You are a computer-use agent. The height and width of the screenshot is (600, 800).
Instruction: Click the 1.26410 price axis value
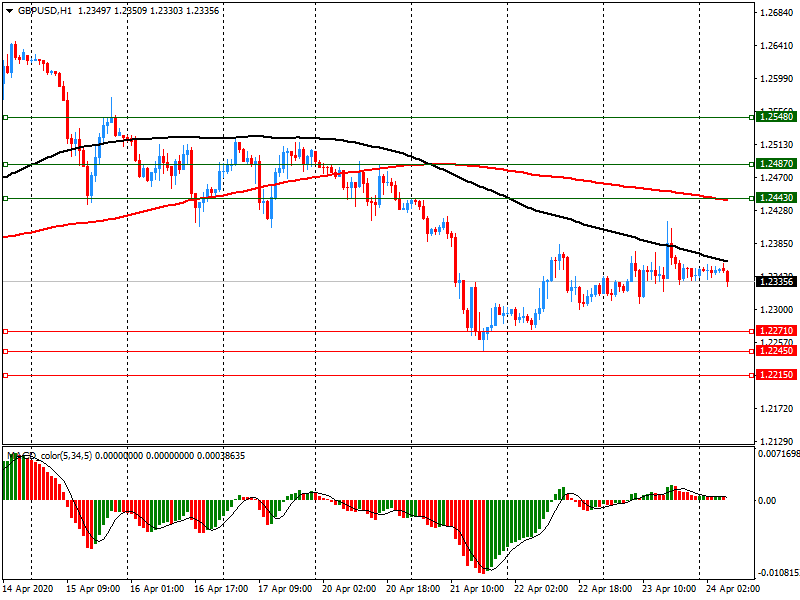[x=777, y=46]
